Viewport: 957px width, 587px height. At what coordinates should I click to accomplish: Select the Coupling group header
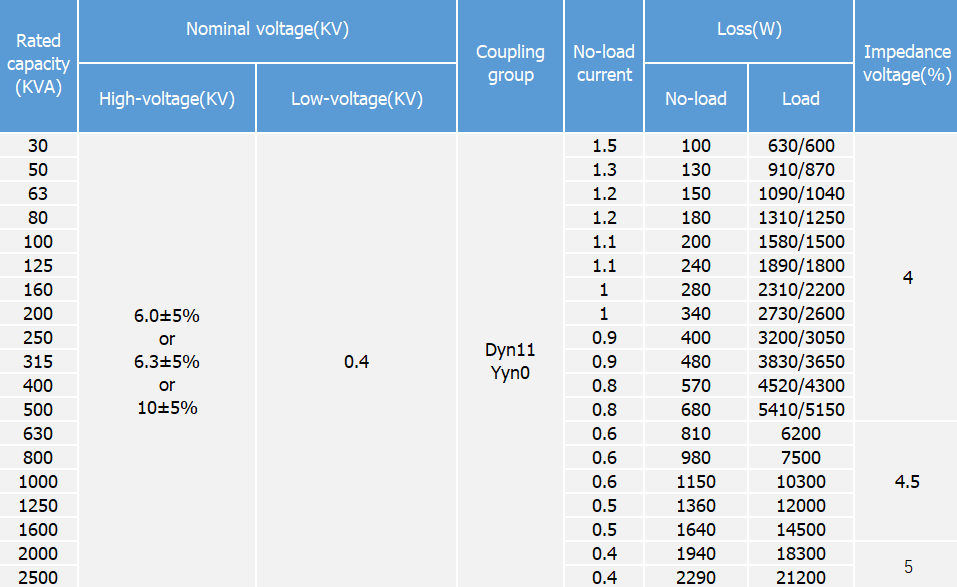click(510, 64)
